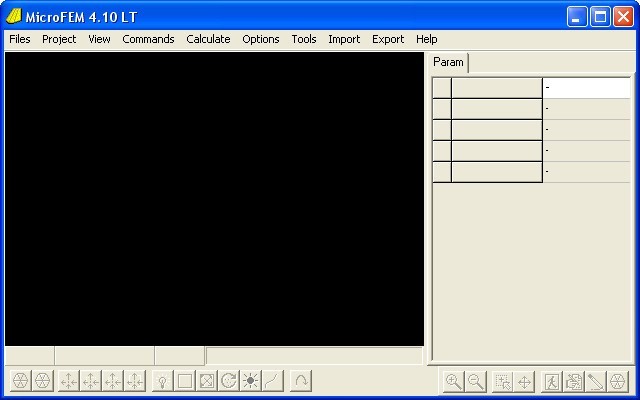
Task: Select the pencil drawing tool
Action: (x=596, y=382)
